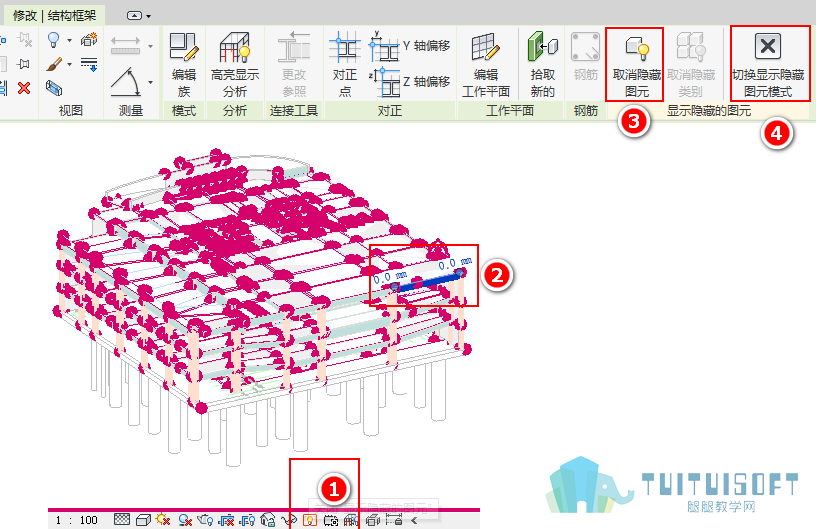819x529 pixels.
Task: Click the Visual Style cube icon
Action: (143, 520)
